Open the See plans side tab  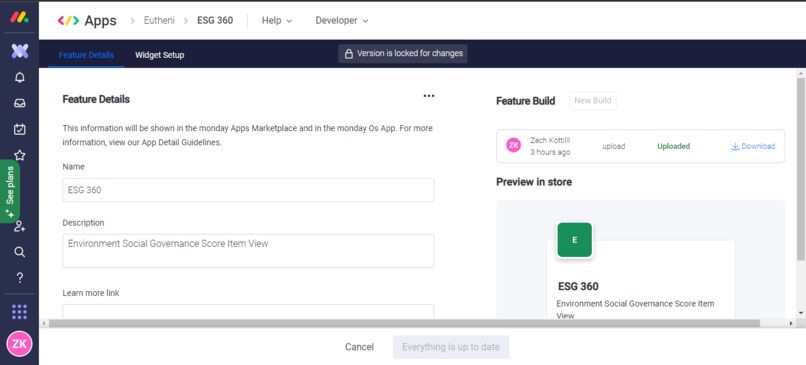(10, 191)
